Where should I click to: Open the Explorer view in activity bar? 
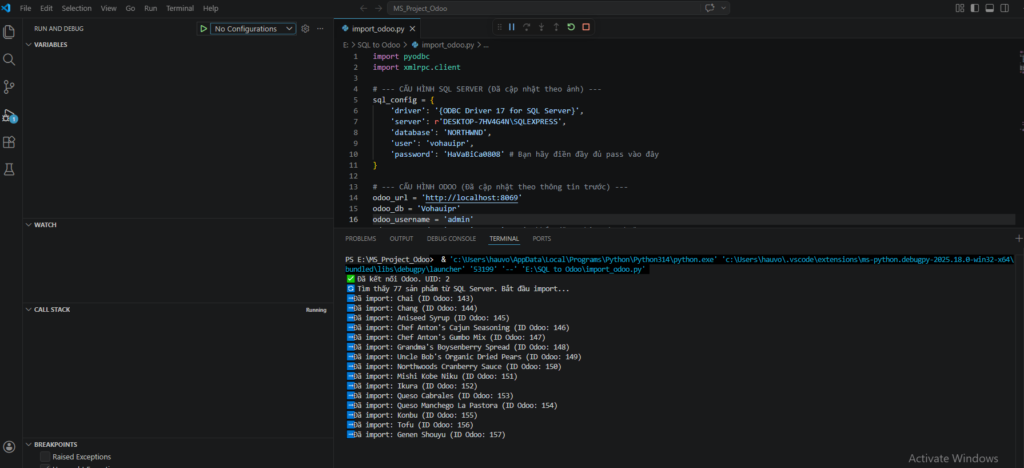coord(10,32)
